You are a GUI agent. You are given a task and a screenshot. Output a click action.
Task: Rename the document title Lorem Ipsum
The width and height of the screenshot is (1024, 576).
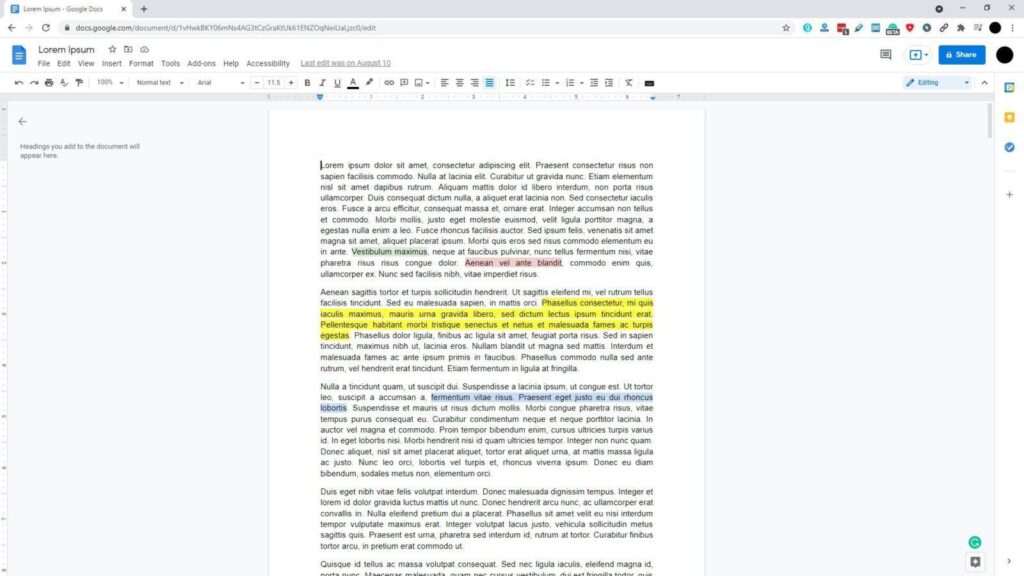tap(66, 50)
